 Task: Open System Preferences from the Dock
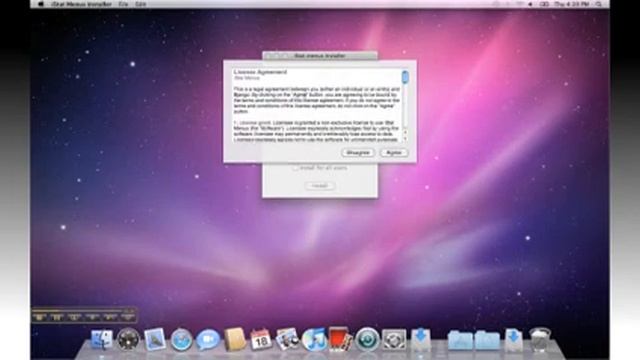[x=394, y=340]
